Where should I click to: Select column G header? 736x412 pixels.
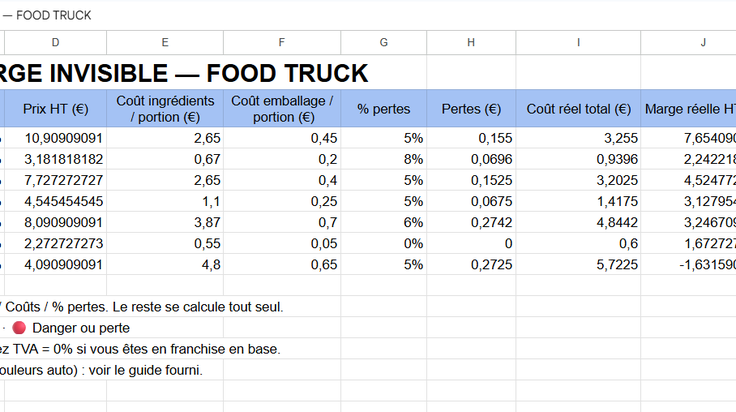coord(384,43)
